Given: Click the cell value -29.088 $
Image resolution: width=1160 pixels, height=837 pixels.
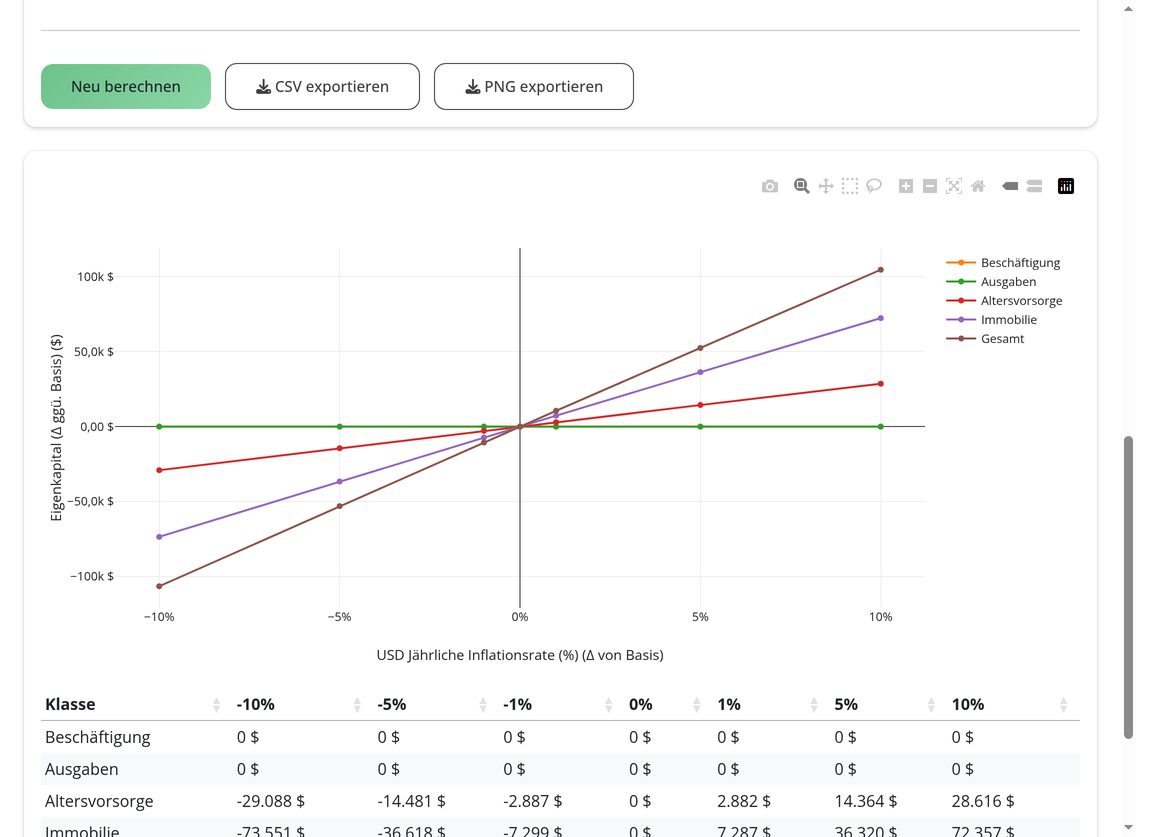Looking at the screenshot, I should [x=271, y=801].
